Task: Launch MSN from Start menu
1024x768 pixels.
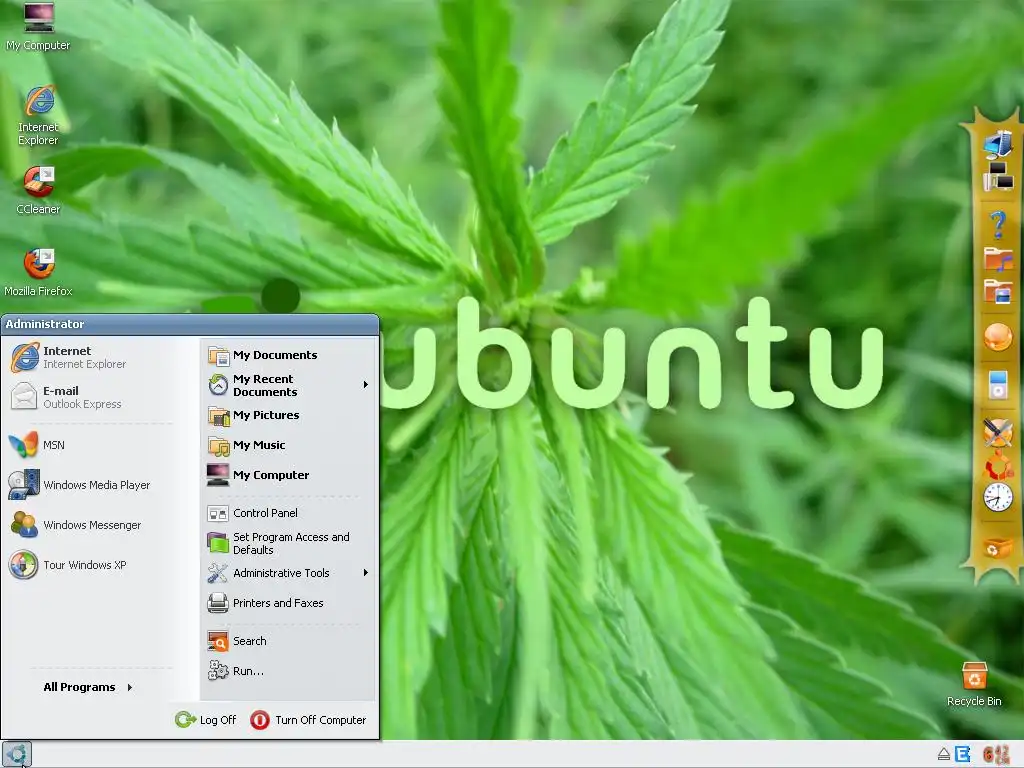Action: [x=91, y=445]
